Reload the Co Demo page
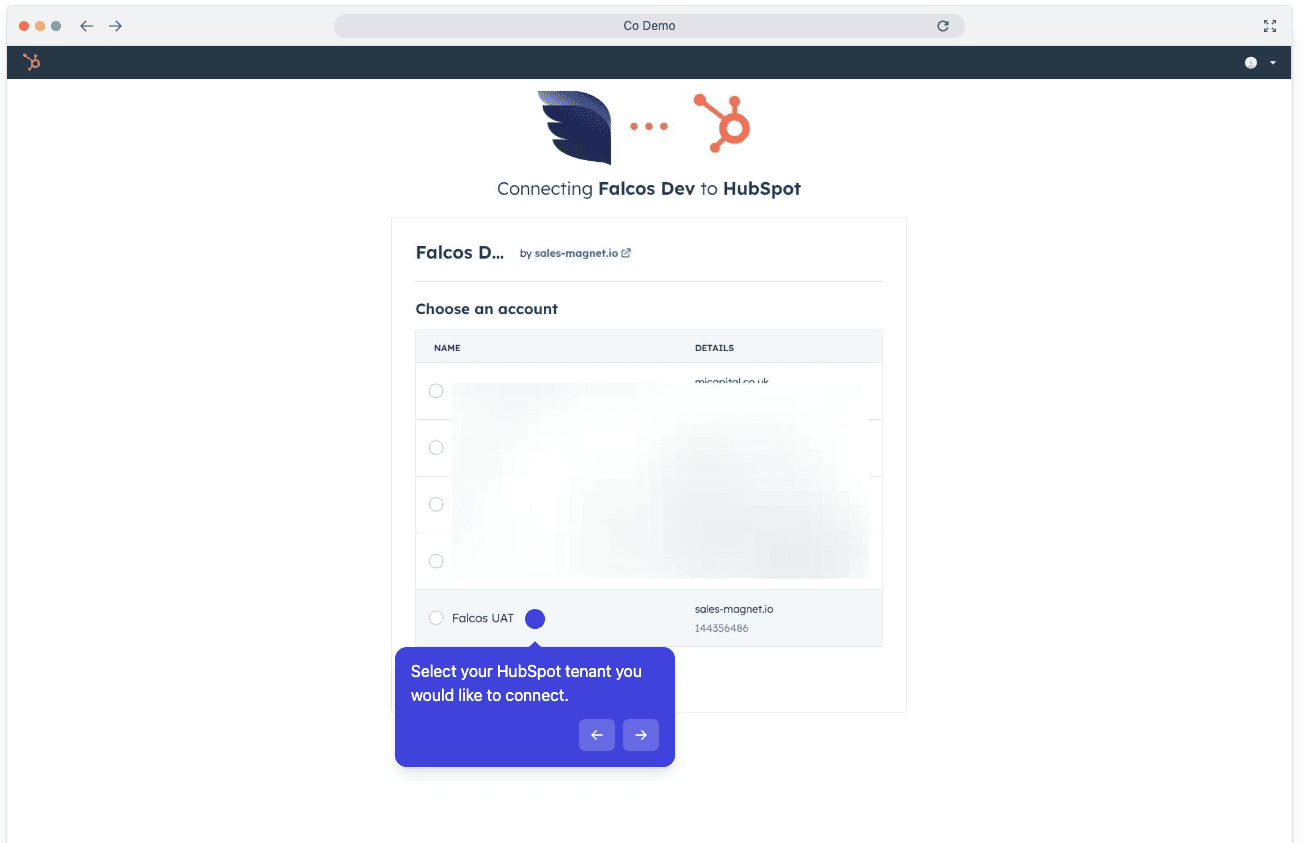The width and height of the screenshot is (1303, 843). [x=943, y=26]
